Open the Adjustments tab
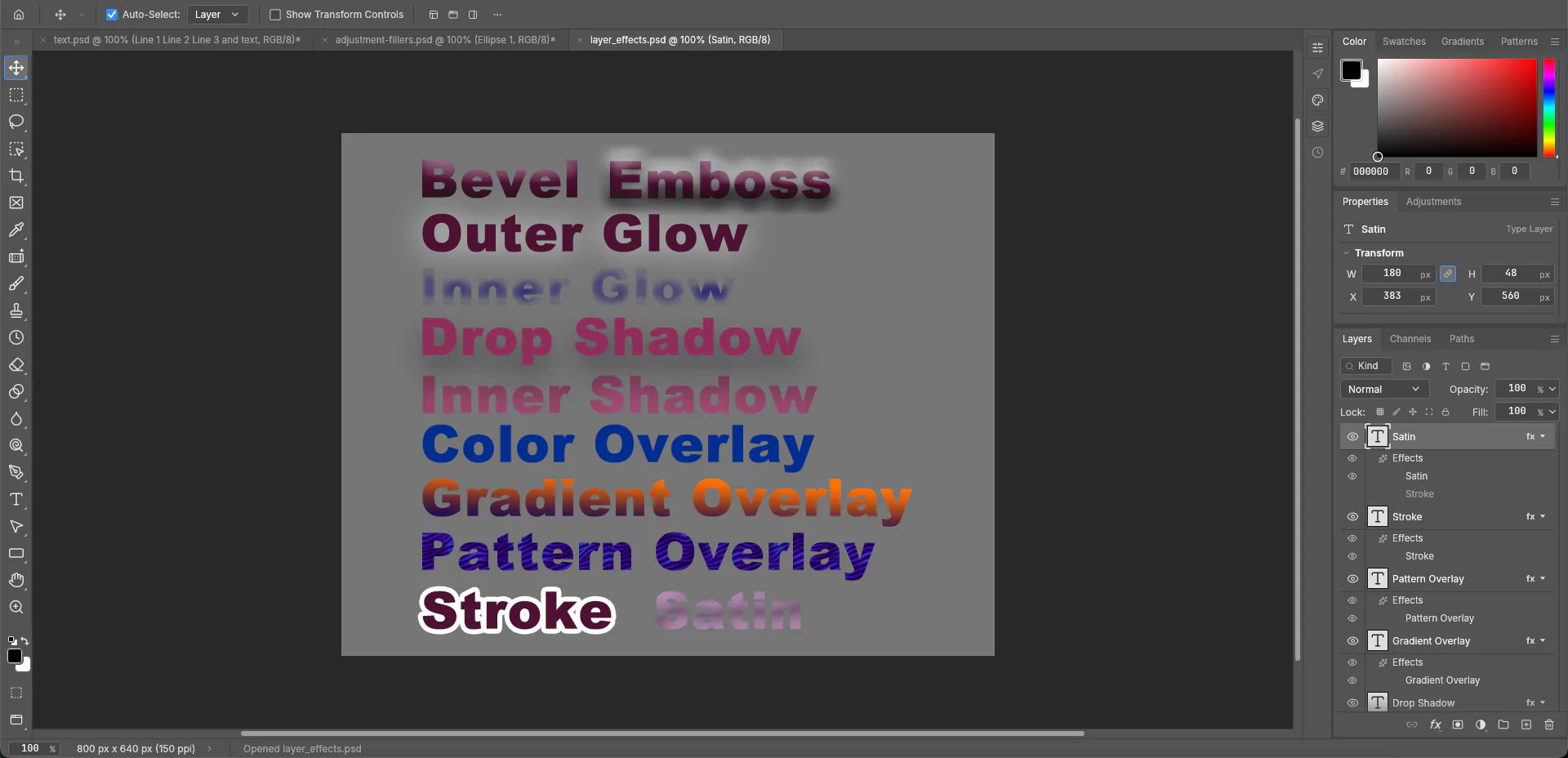The image size is (1568, 758). point(1433,202)
